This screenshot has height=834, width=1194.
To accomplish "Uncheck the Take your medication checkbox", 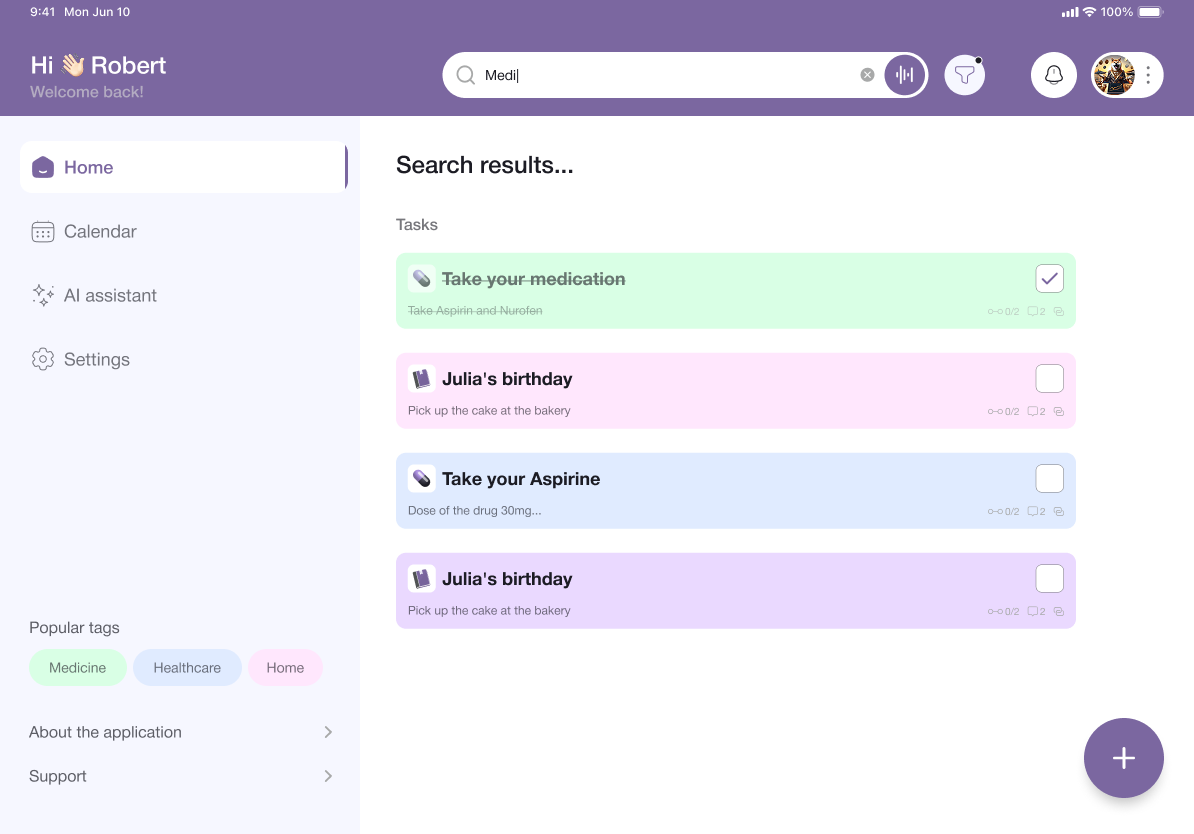I will pos(1049,279).
